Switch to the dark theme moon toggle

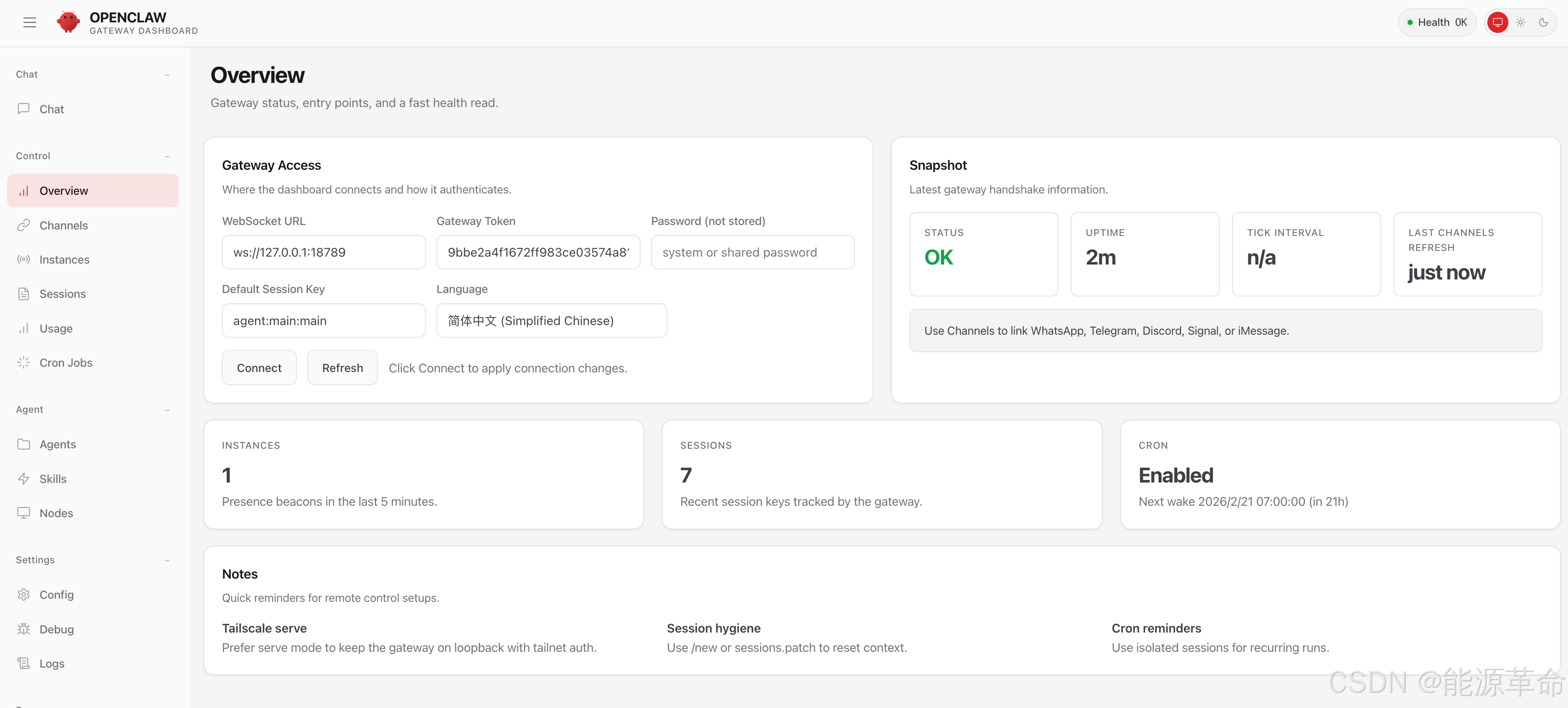[x=1543, y=22]
